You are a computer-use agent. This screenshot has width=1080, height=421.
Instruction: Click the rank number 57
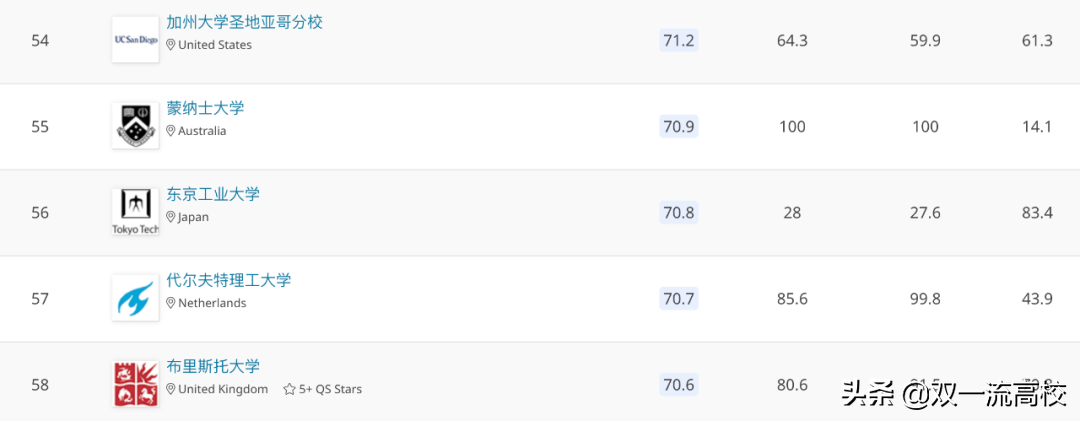click(x=40, y=298)
